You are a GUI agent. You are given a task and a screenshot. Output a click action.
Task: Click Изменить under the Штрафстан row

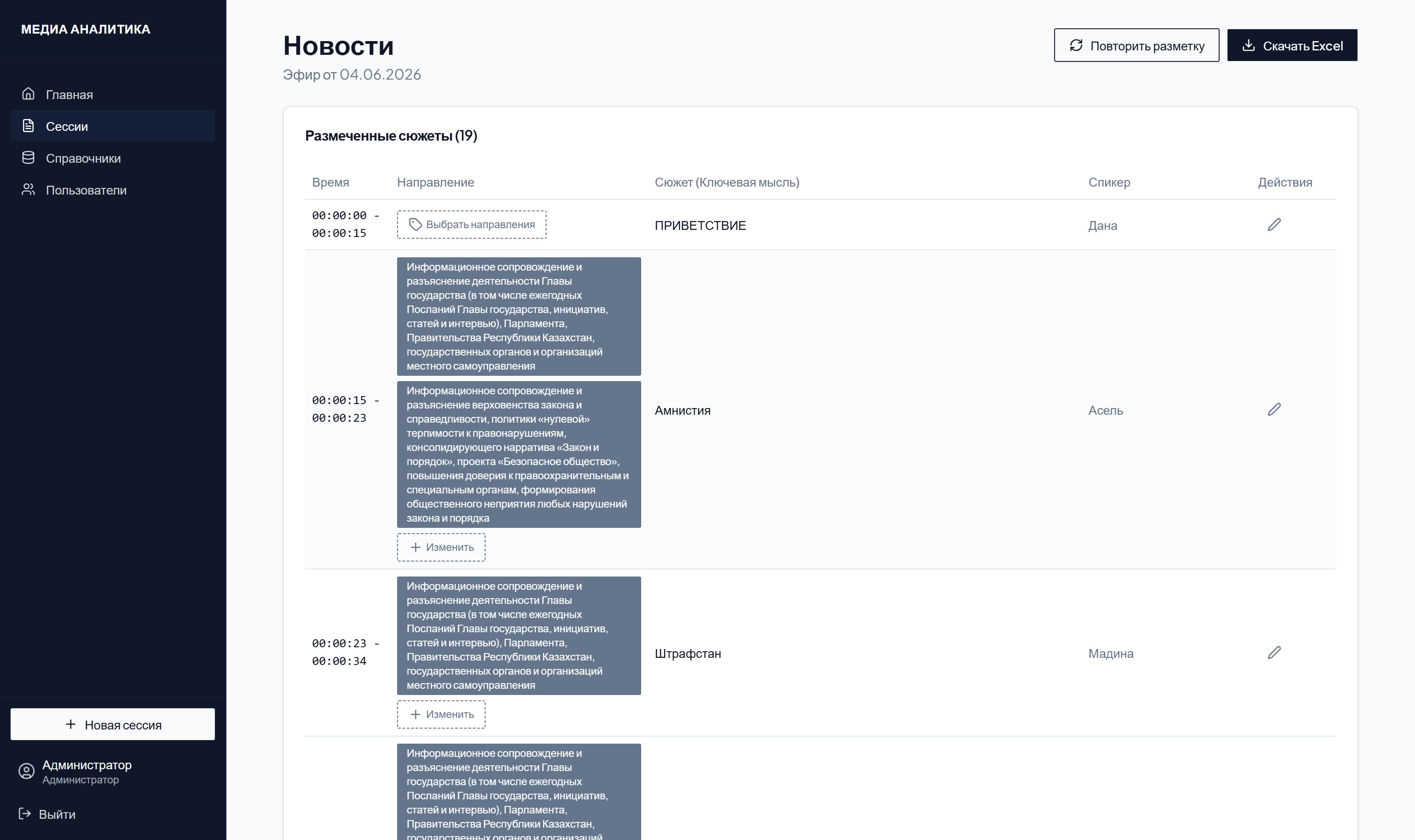point(441,714)
